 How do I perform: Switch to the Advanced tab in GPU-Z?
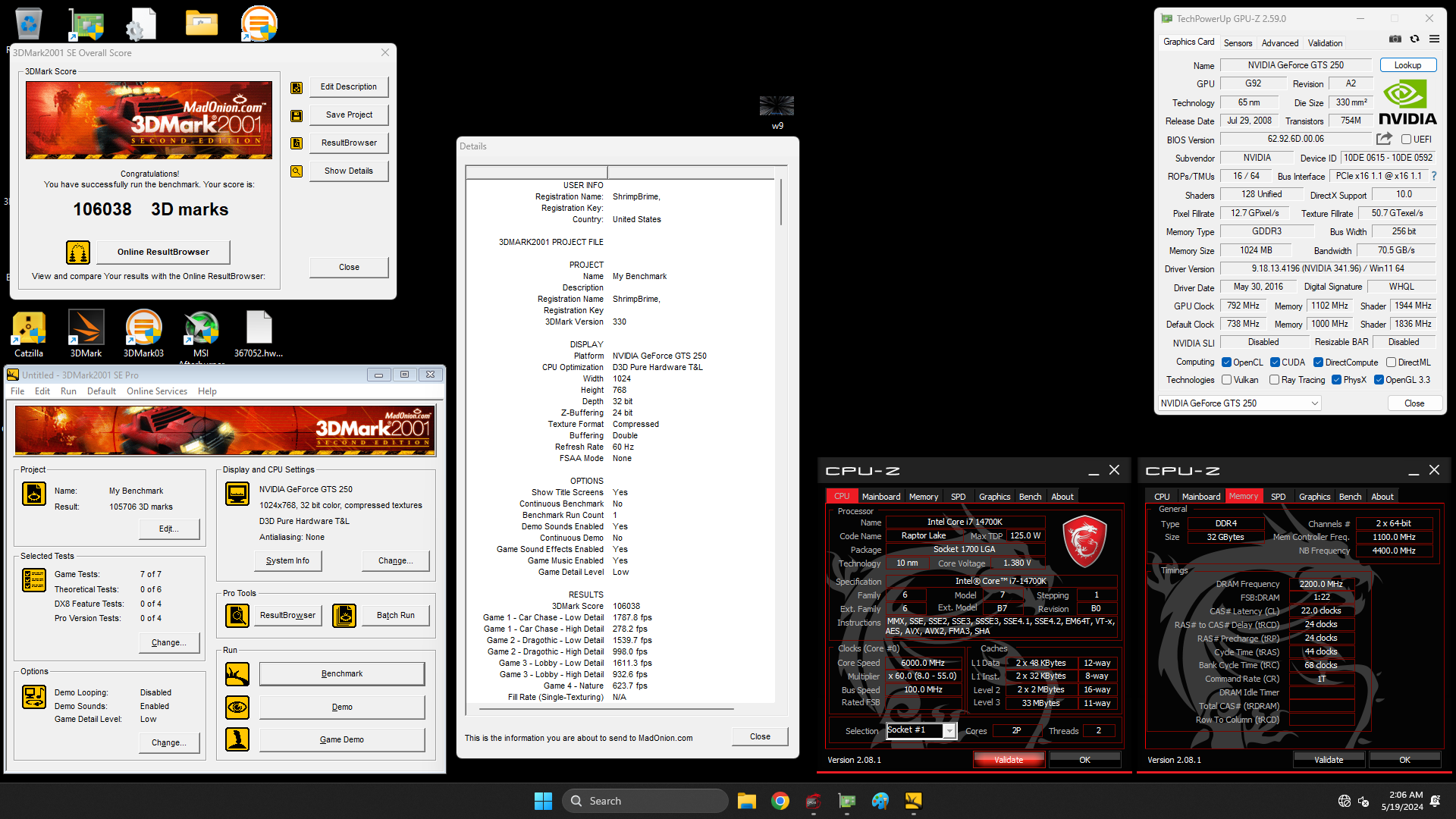click(x=1280, y=43)
